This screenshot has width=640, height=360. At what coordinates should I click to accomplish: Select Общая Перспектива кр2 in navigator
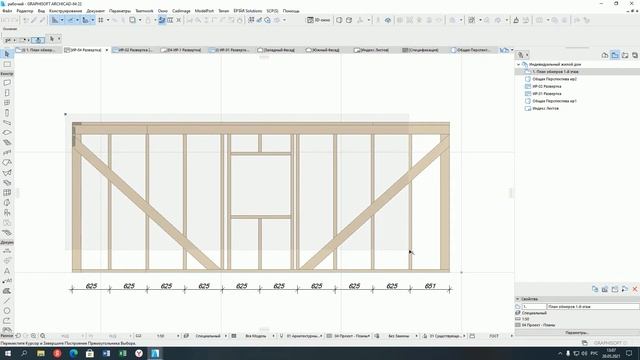coord(554,79)
